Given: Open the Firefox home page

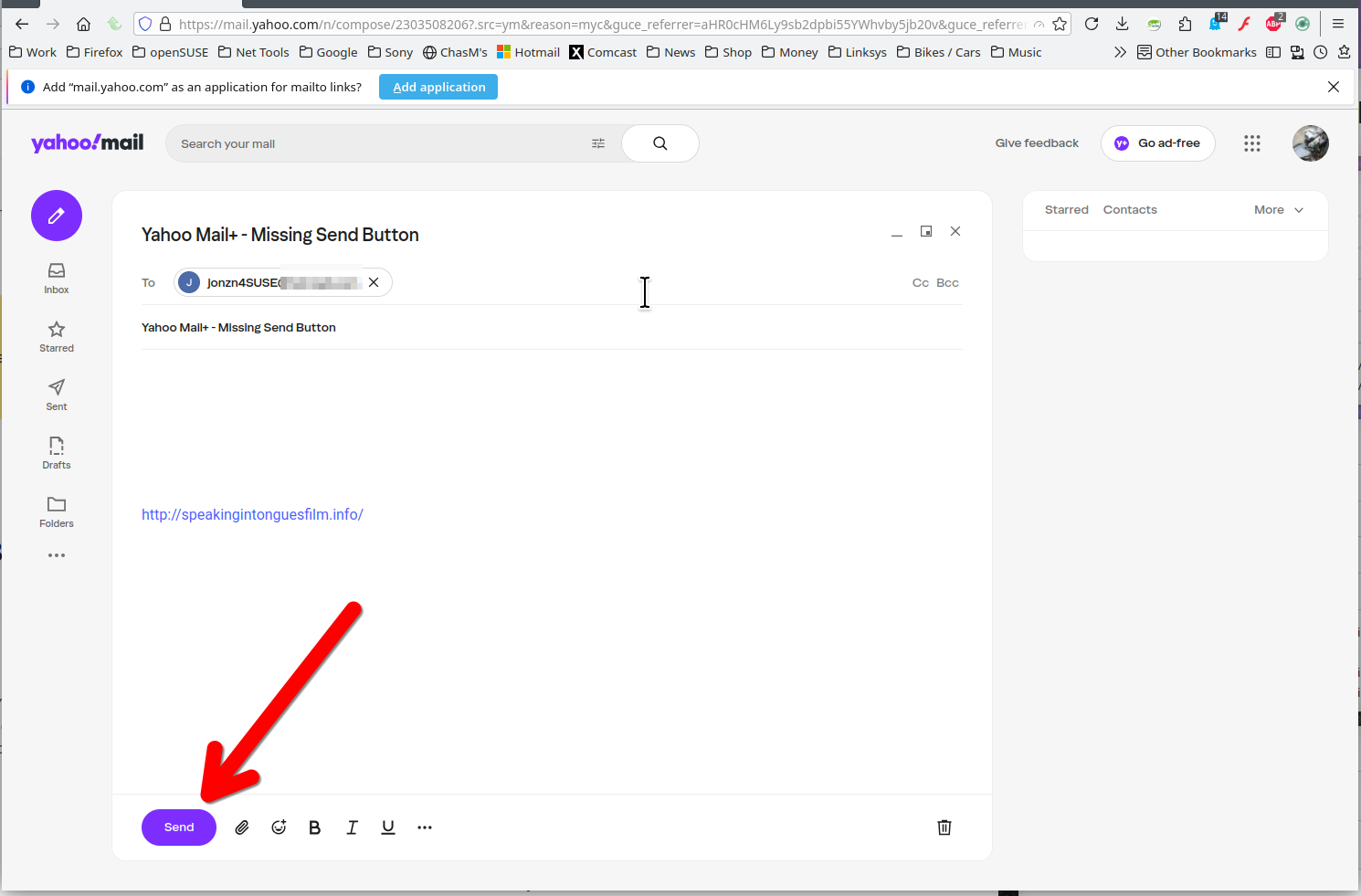Looking at the screenshot, I should pyautogui.click(x=83, y=24).
